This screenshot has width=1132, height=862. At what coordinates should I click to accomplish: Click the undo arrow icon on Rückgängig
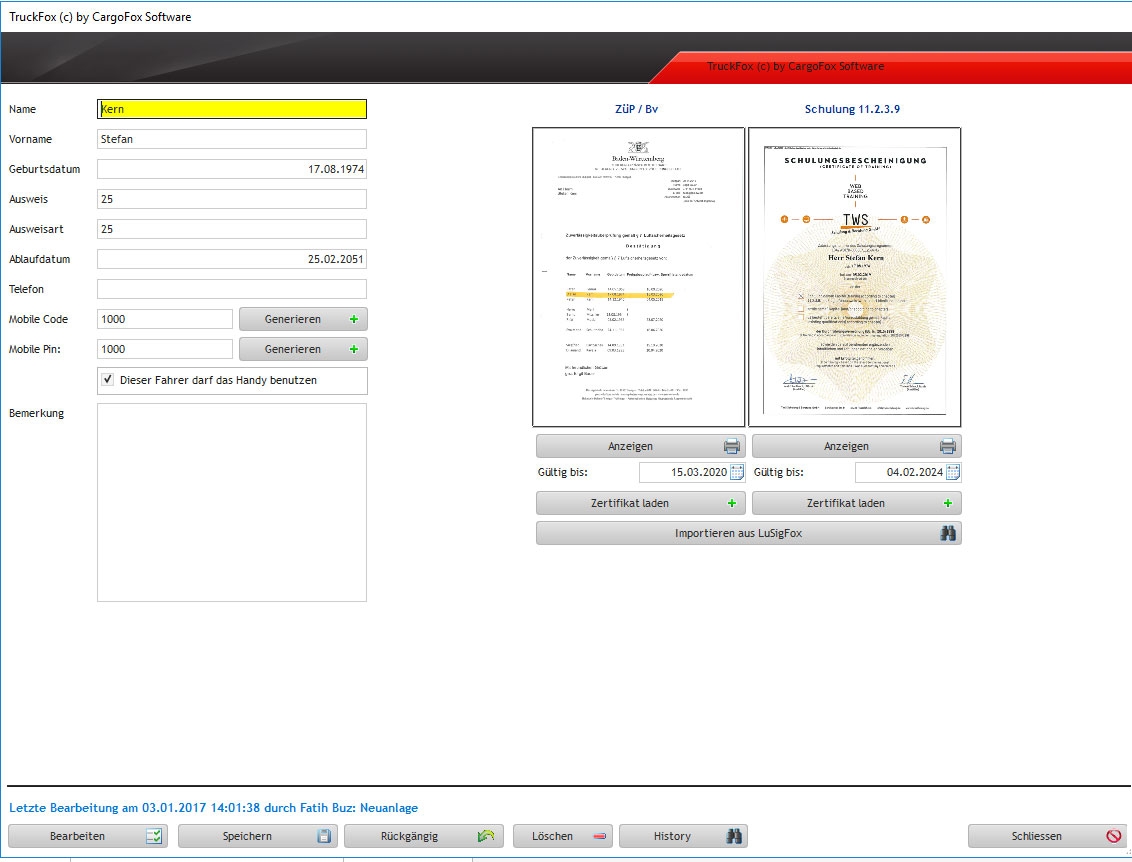[486, 836]
